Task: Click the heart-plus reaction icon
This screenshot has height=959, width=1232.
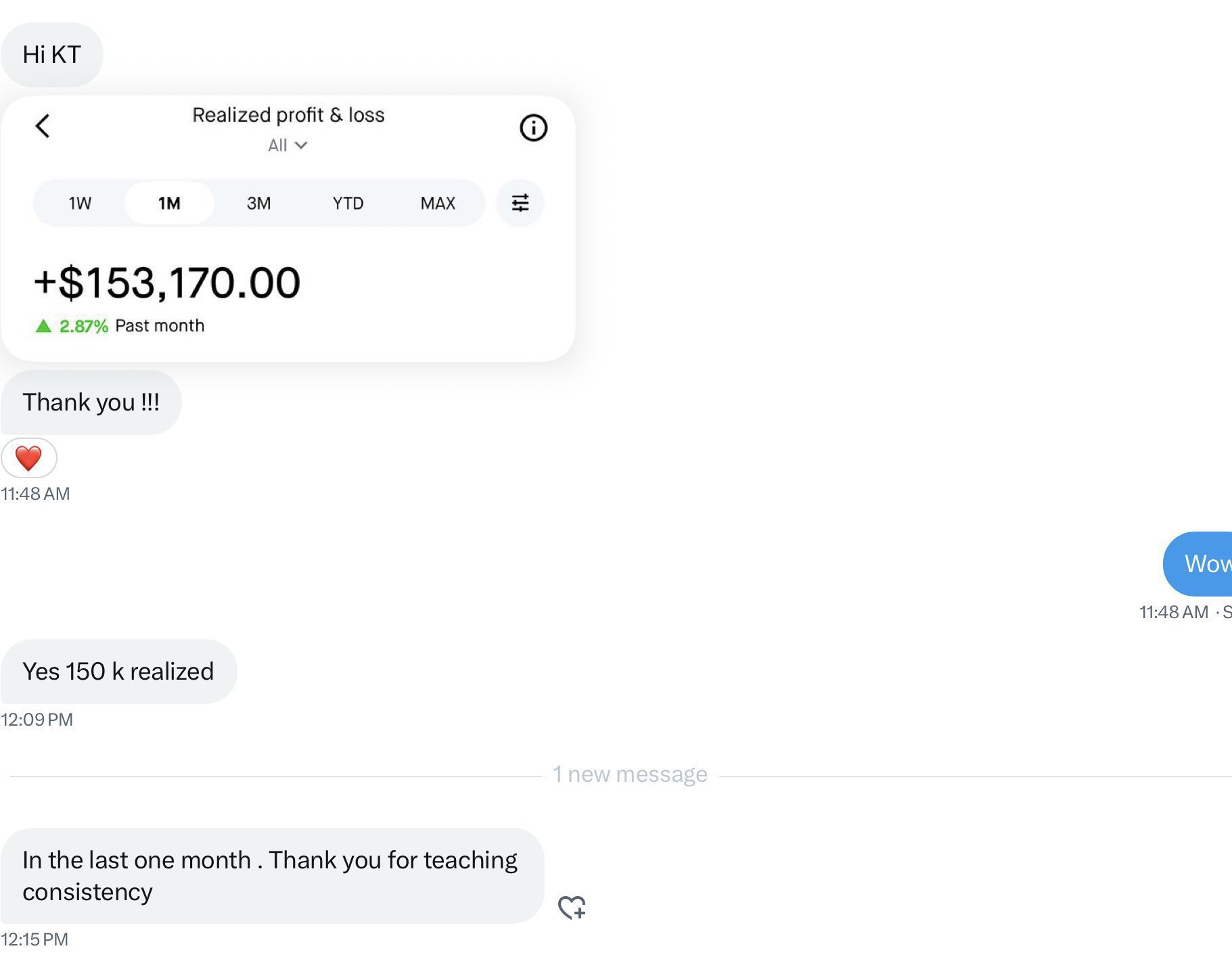Action: pyautogui.click(x=572, y=907)
